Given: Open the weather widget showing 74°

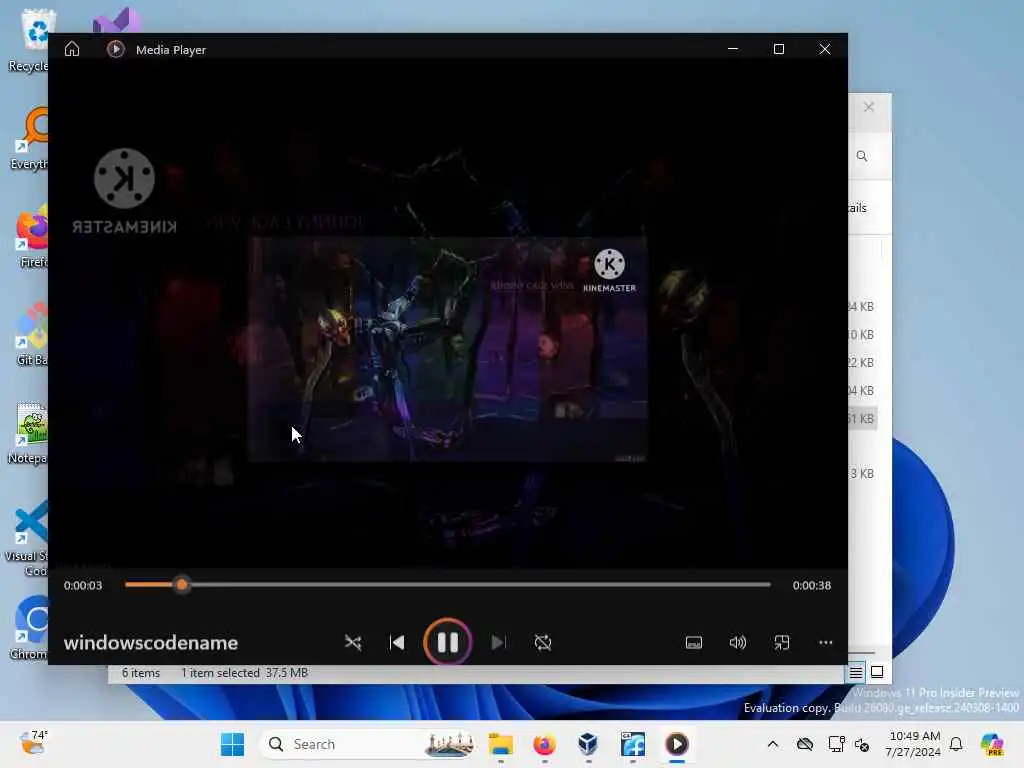Looking at the screenshot, I should pyautogui.click(x=33, y=744).
